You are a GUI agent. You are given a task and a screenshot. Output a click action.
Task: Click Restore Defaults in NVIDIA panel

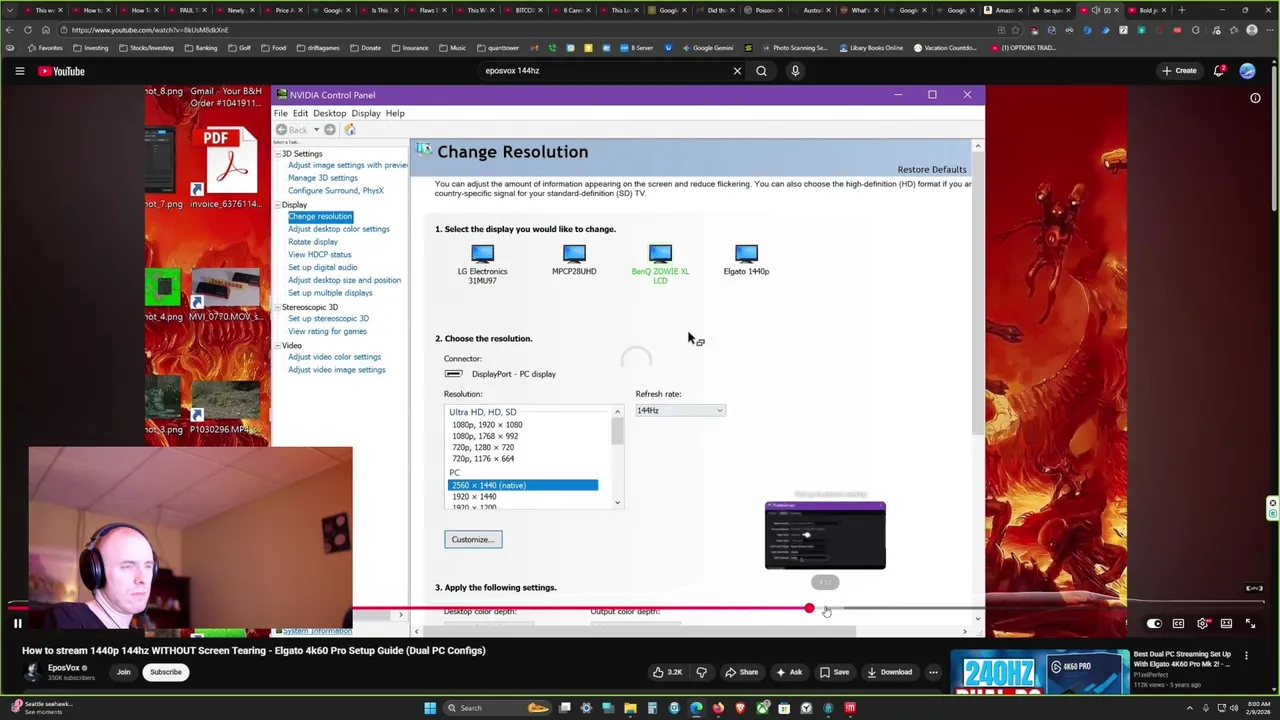coord(931,170)
